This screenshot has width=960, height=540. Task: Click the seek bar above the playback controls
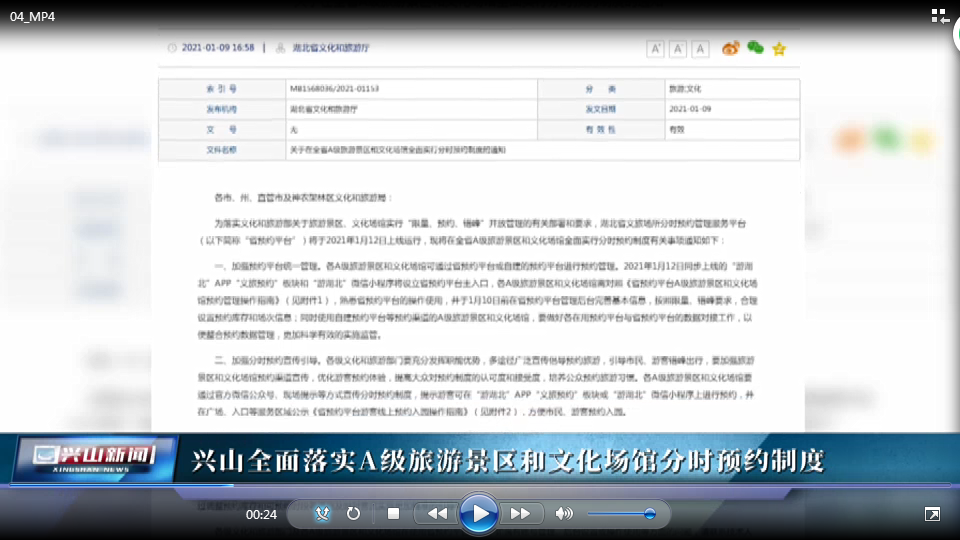(480, 486)
